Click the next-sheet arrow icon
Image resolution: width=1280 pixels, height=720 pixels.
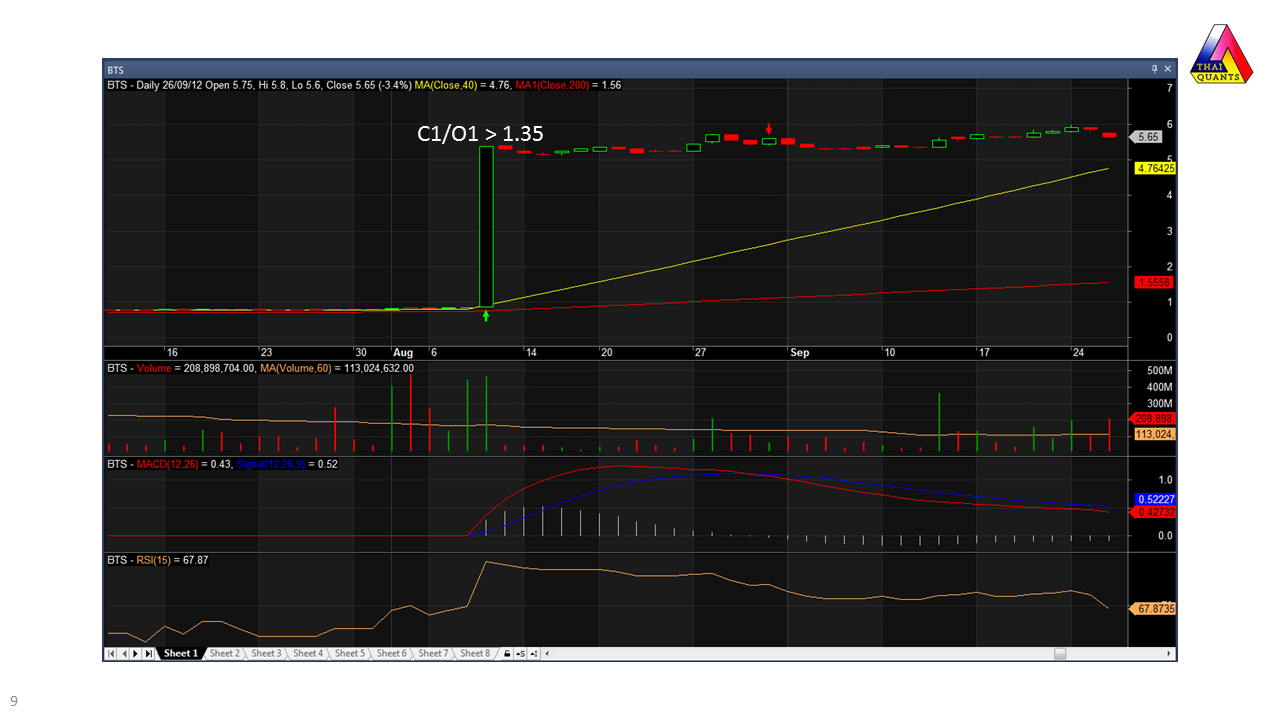tap(135, 653)
